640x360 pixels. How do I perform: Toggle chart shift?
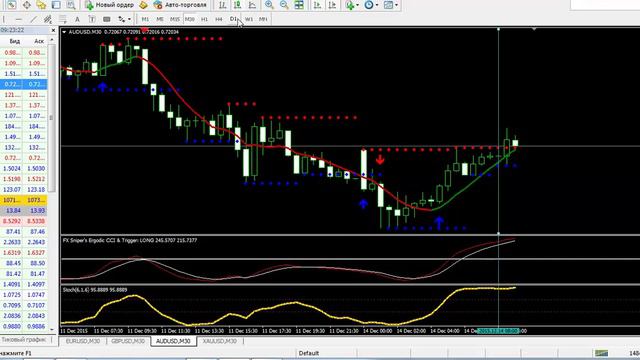332,5
